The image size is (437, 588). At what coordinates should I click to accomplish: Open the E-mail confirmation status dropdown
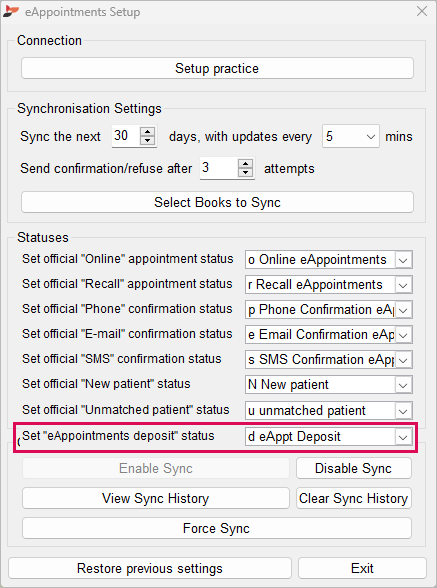click(403, 335)
